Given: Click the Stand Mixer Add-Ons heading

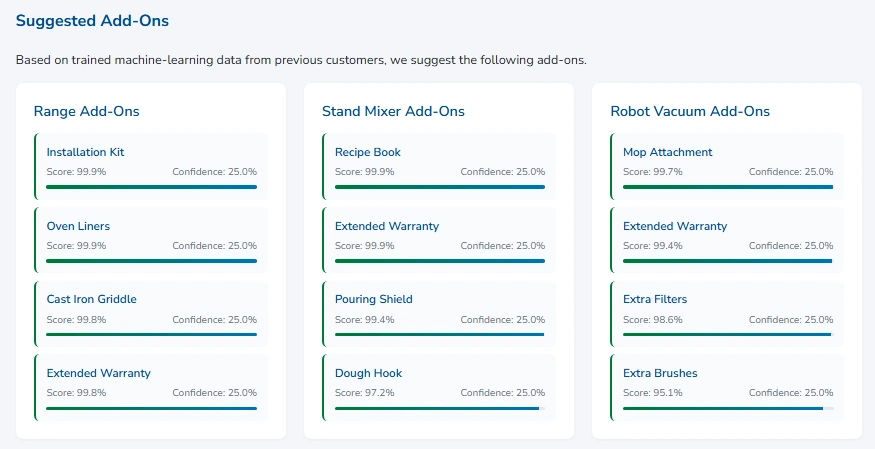Looking at the screenshot, I should click(x=393, y=111).
